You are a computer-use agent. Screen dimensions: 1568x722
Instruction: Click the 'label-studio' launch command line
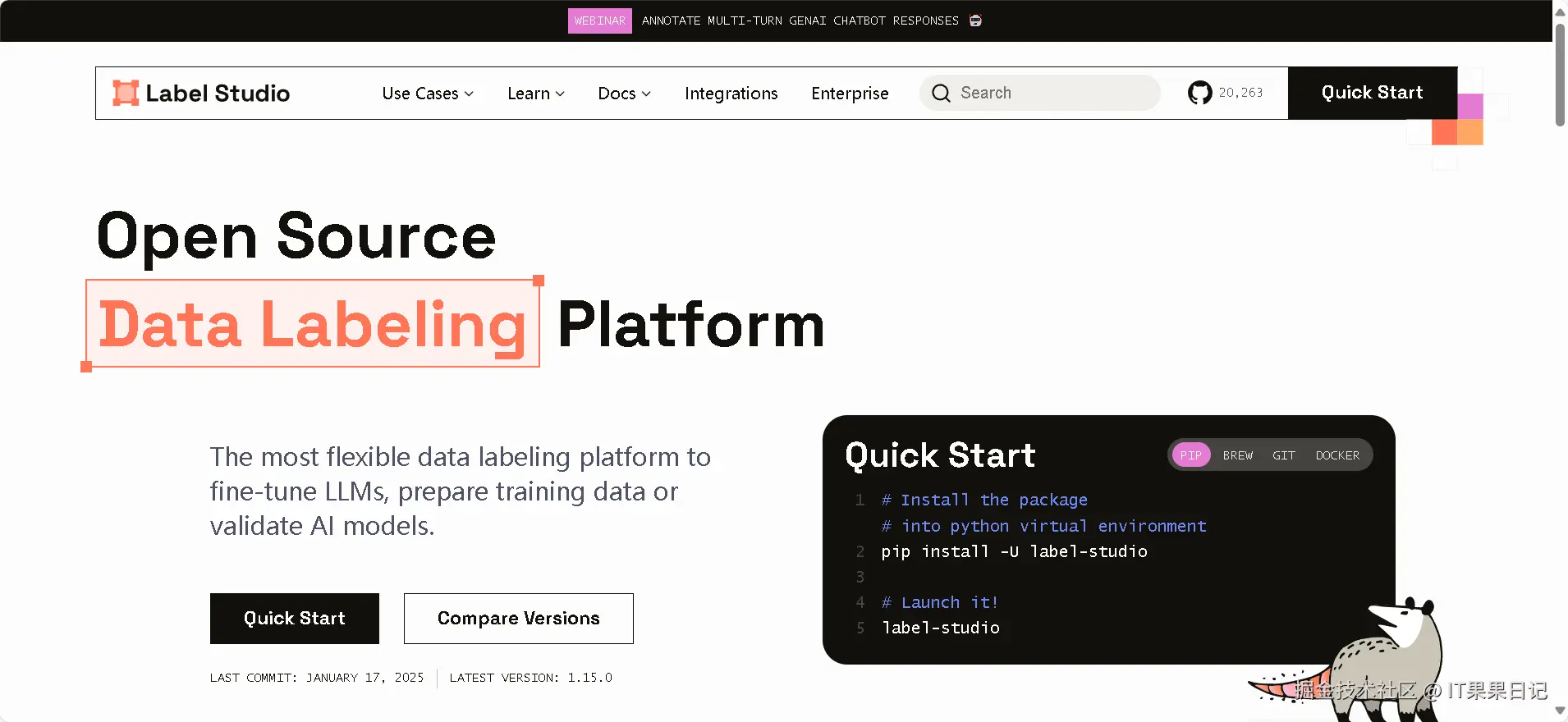(941, 628)
